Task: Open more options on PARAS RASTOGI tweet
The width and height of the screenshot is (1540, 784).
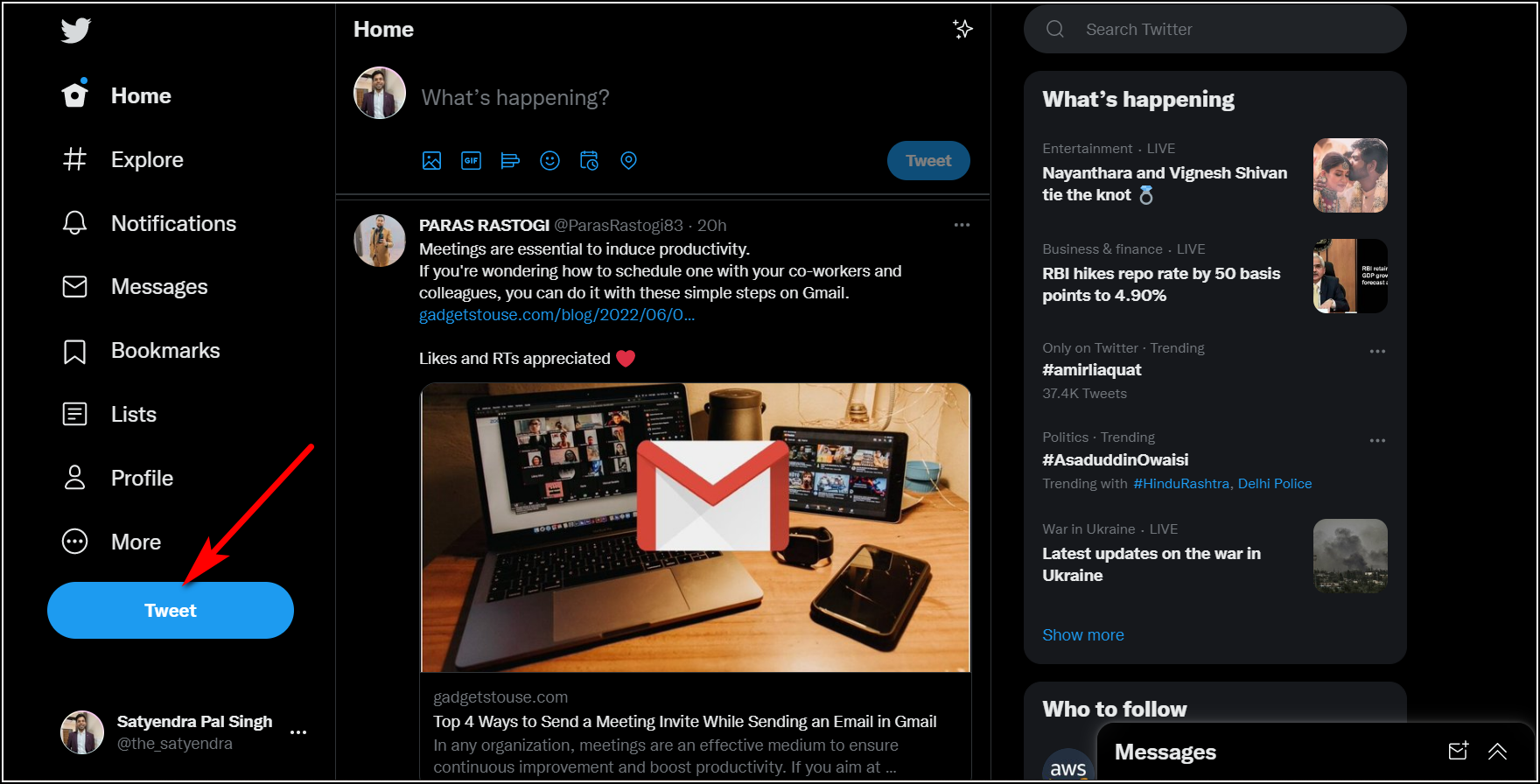Action: point(962,225)
